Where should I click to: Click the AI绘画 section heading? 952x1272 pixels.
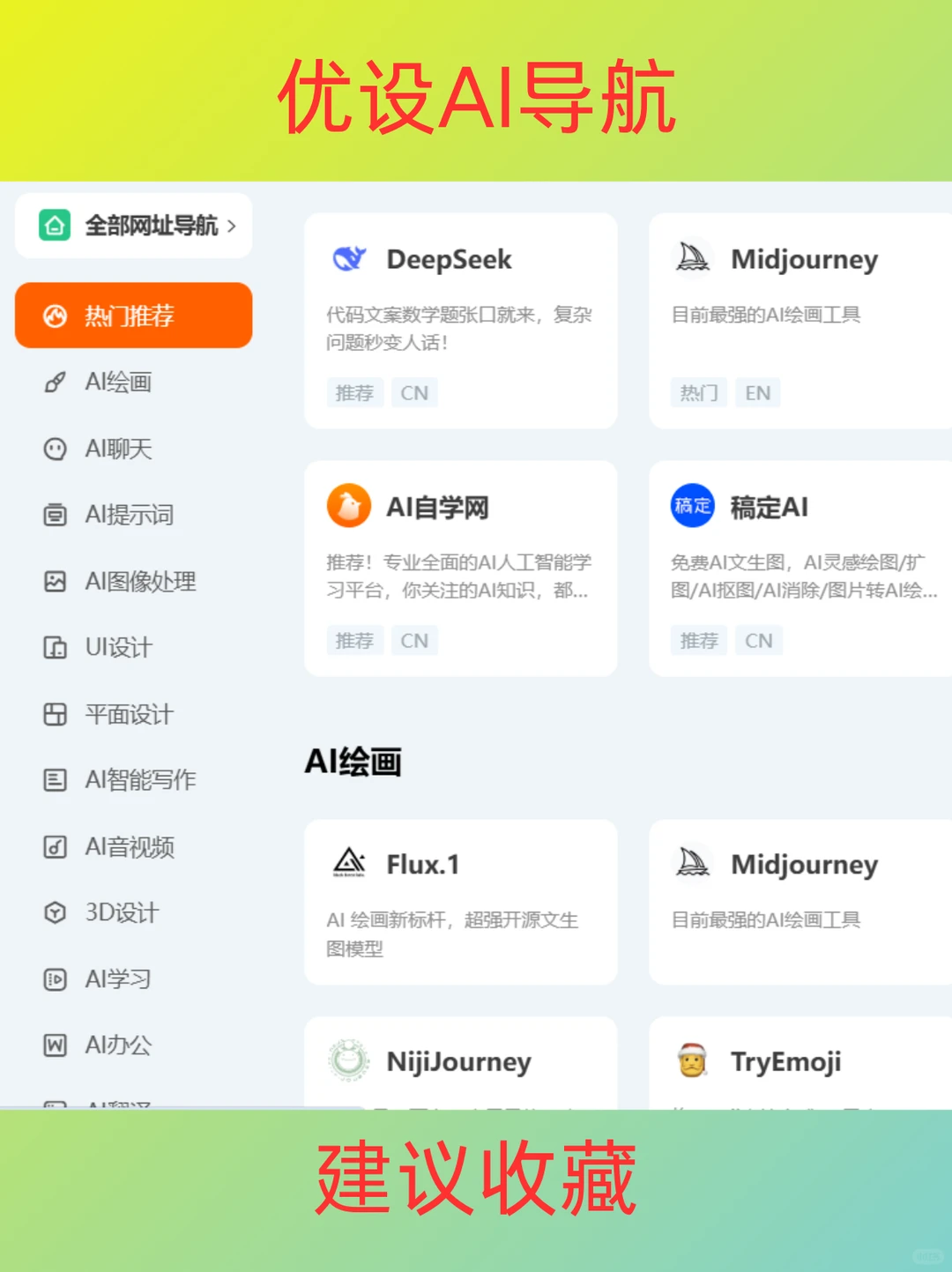pyautogui.click(x=353, y=760)
